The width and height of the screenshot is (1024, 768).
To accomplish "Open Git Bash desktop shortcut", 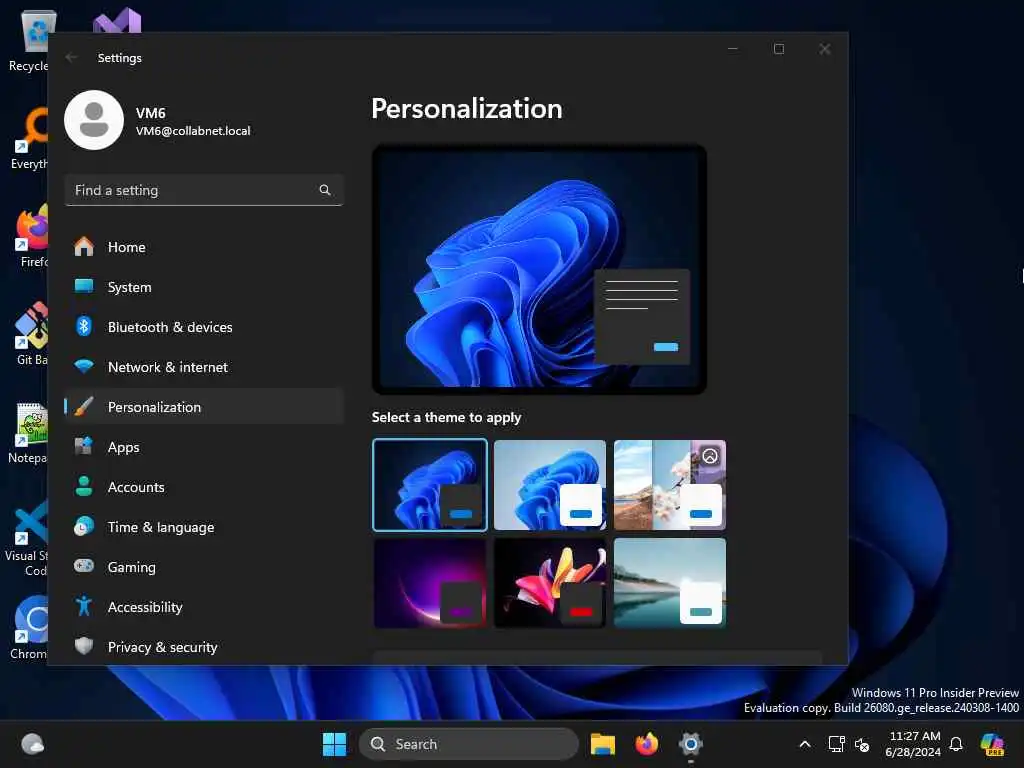I will [x=31, y=333].
